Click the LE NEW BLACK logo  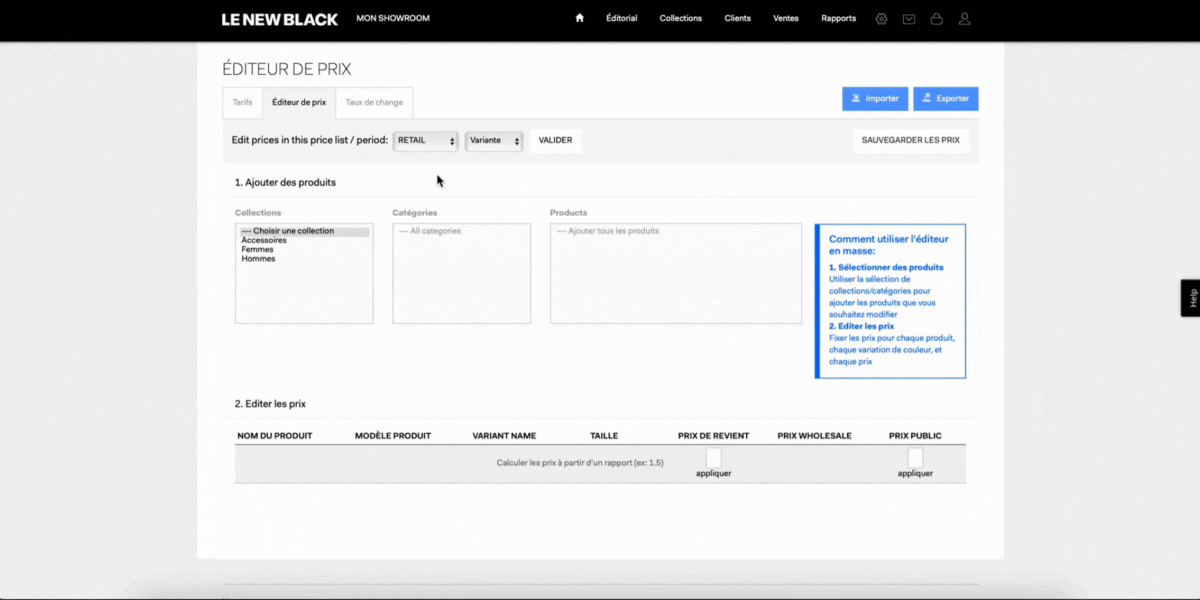click(280, 19)
